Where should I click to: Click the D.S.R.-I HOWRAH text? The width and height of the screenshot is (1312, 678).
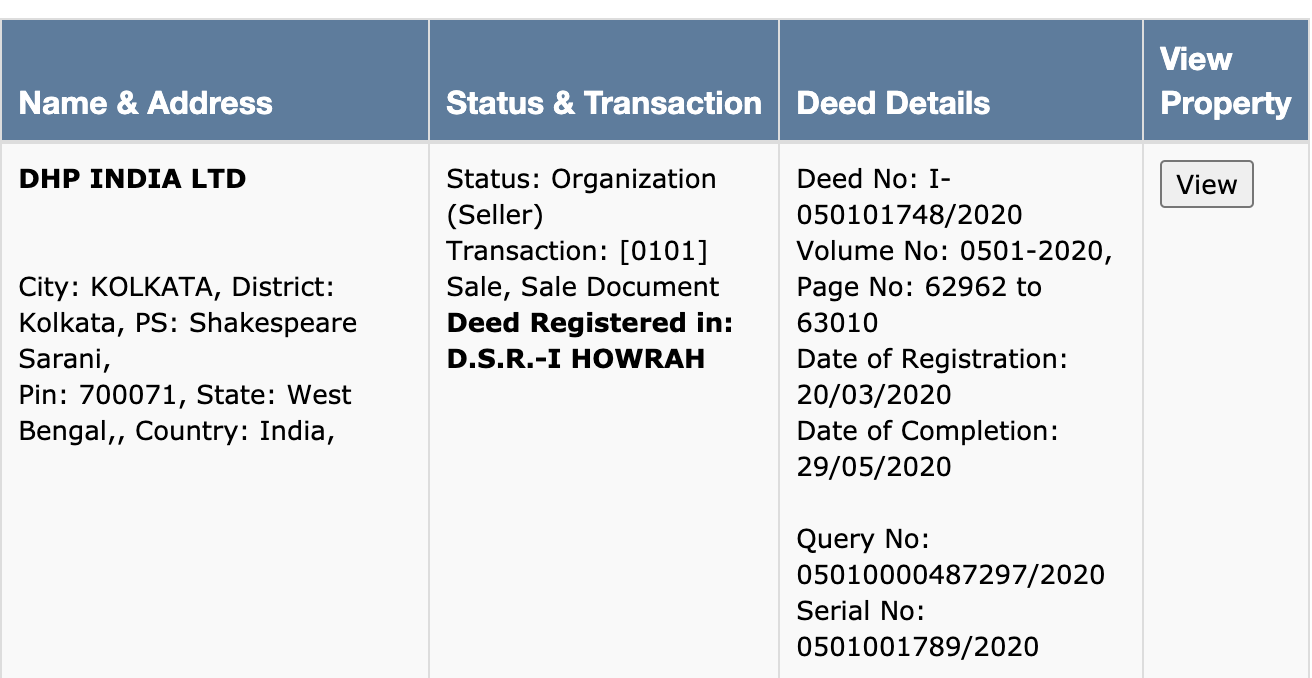[x=575, y=359]
